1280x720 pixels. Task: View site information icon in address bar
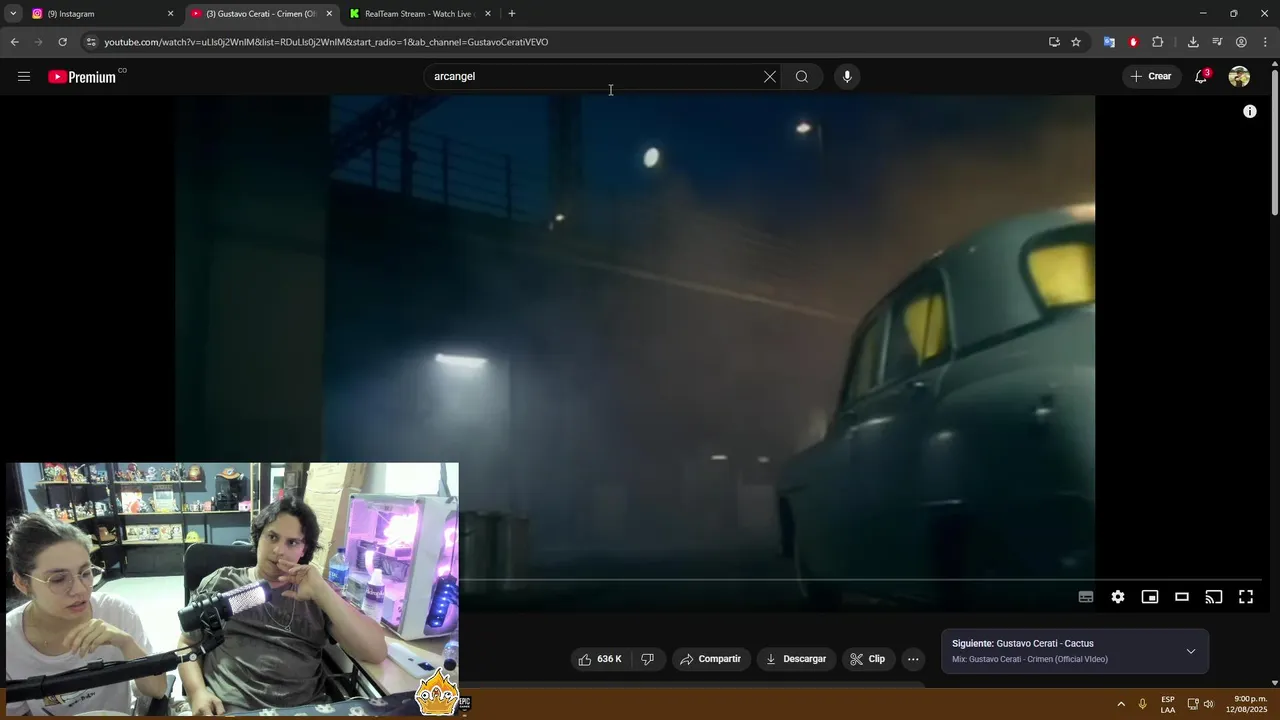tap(91, 42)
